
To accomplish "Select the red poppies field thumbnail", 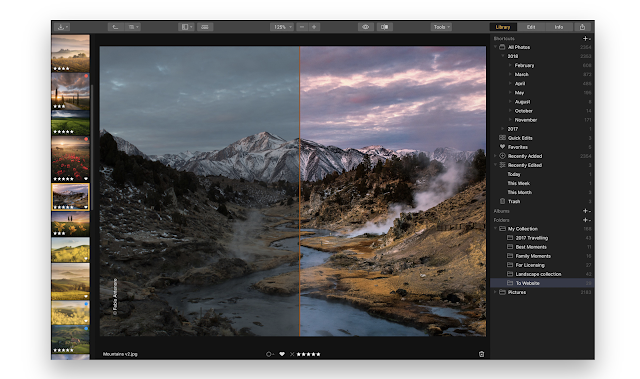I will tap(70, 159).
